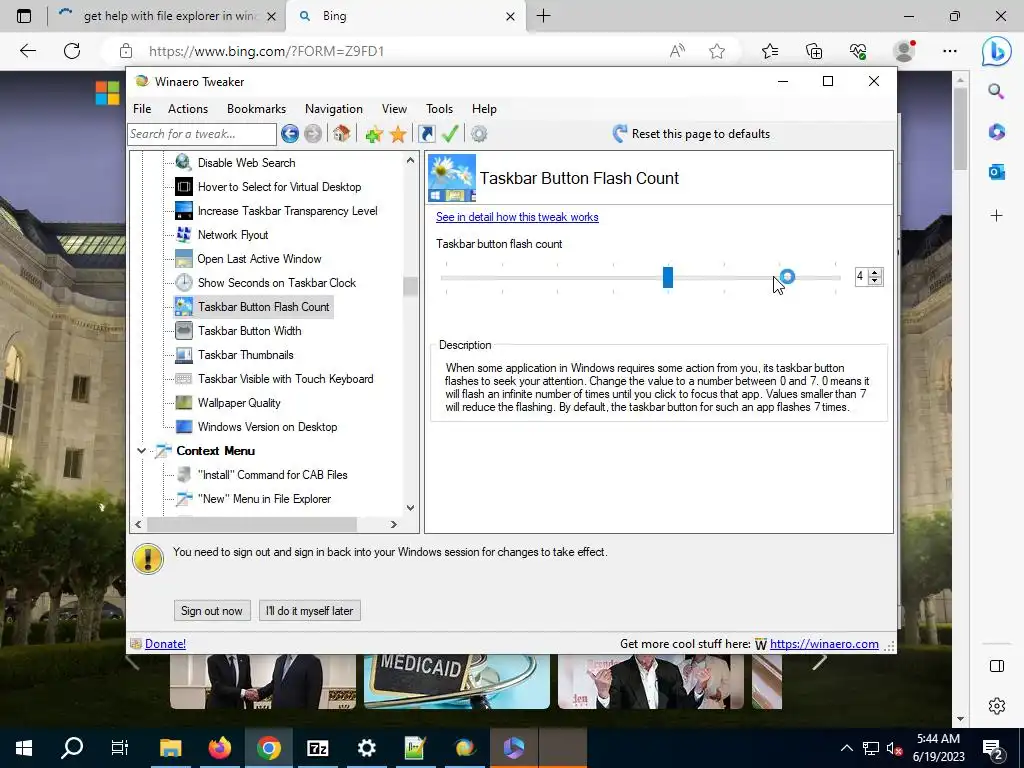Click the tree pane vertical scrollbar up arrow

(410, 160)
